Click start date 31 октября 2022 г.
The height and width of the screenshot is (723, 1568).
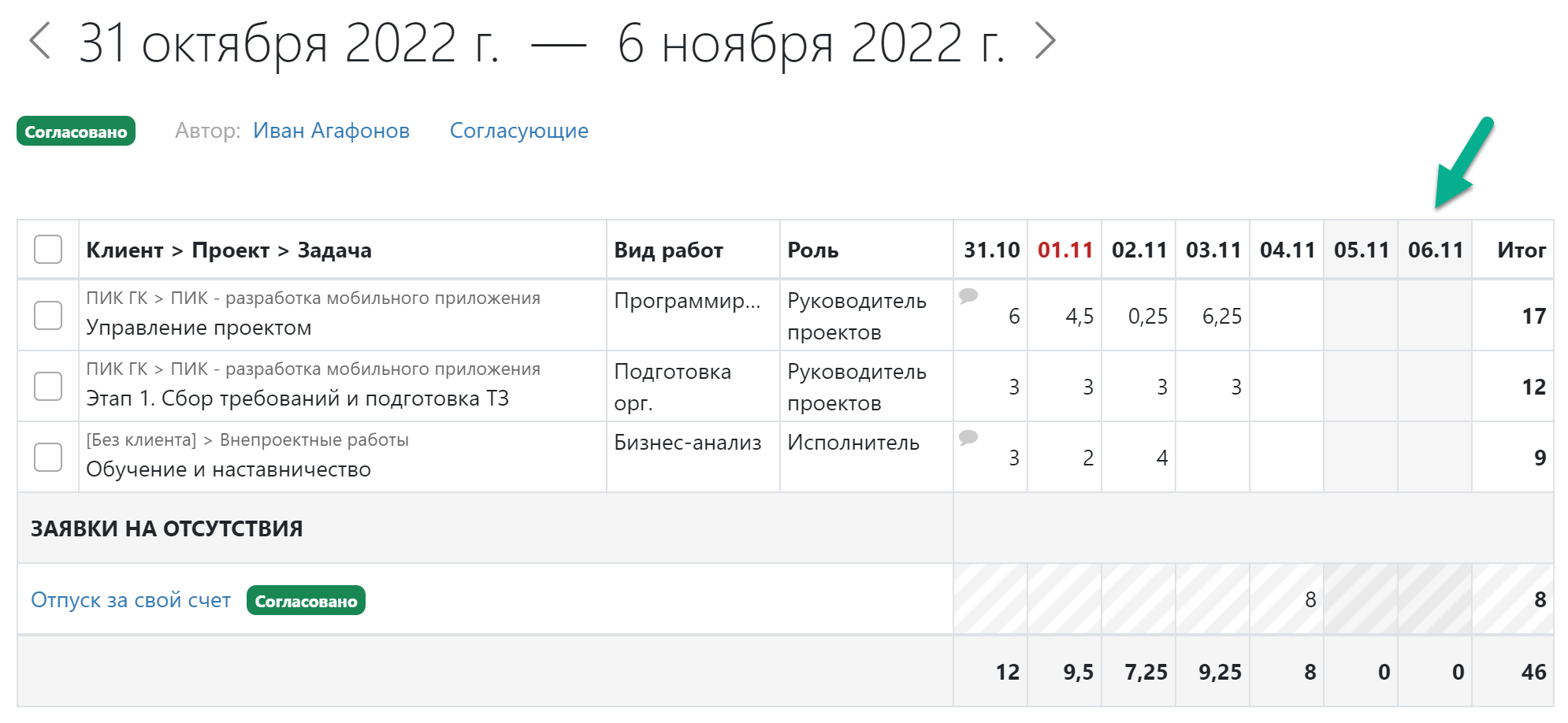pos(289,43)
